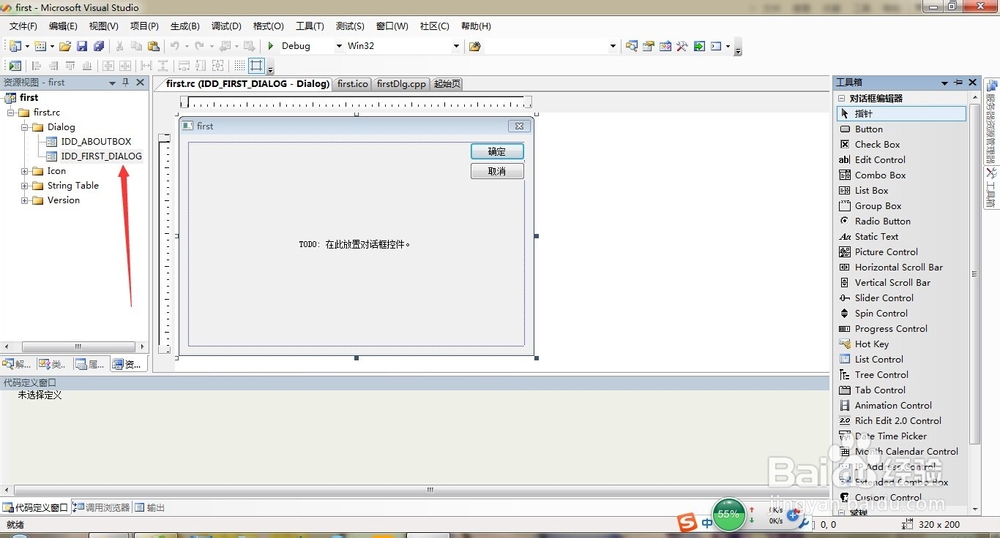The height and width of the screenshot is (538, 1000).
Task: Collapse the 对话框编辑器 toolbox section
Action: (x=841, y=98)
